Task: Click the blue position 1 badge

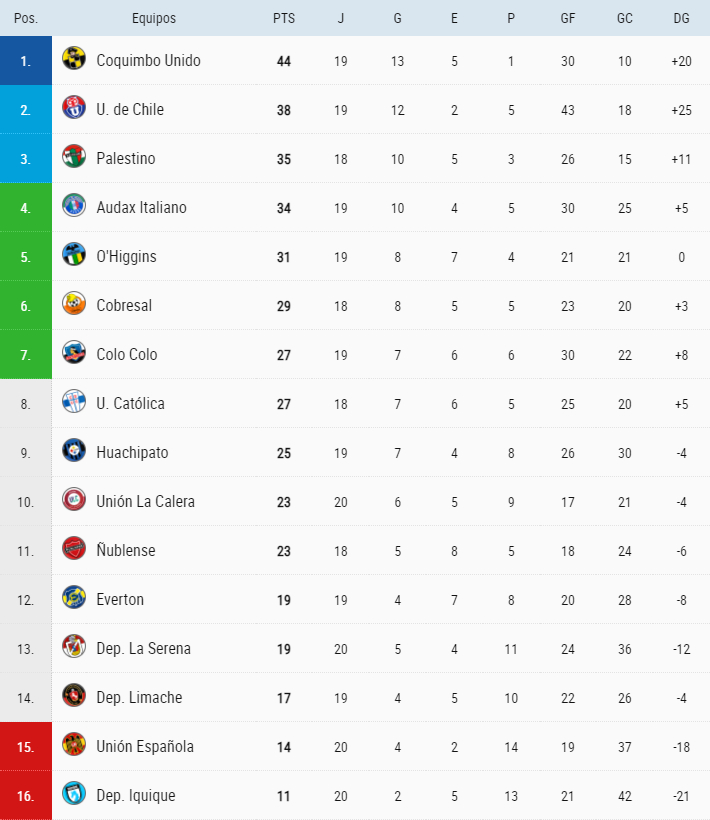Action: point(26,60)
